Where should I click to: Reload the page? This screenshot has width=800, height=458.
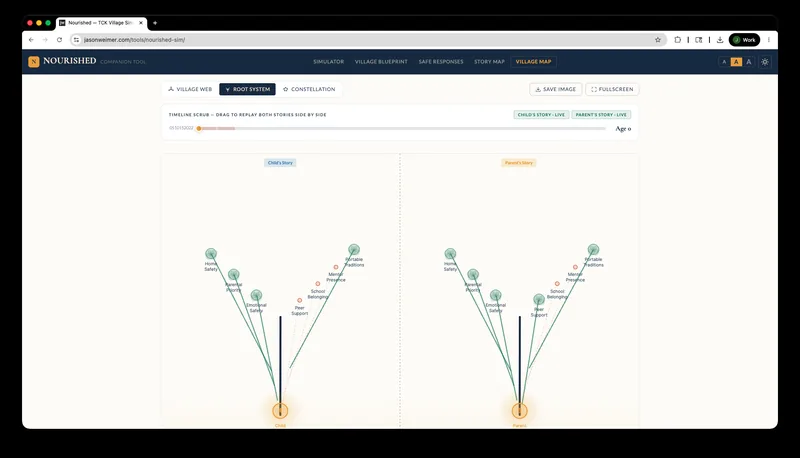(60, 40)
